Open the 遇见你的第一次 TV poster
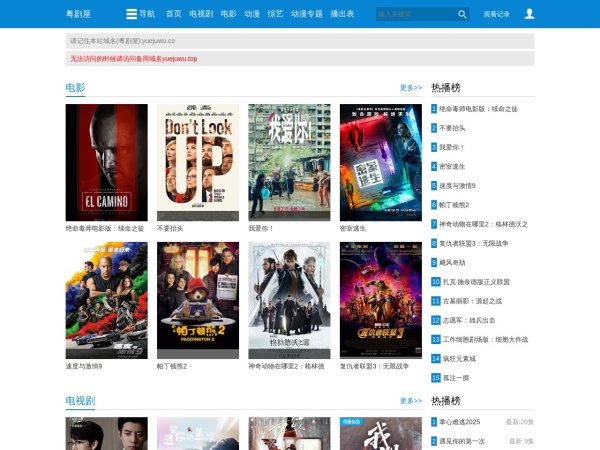This screenshot has width=600, height=450. coord(198,434)
